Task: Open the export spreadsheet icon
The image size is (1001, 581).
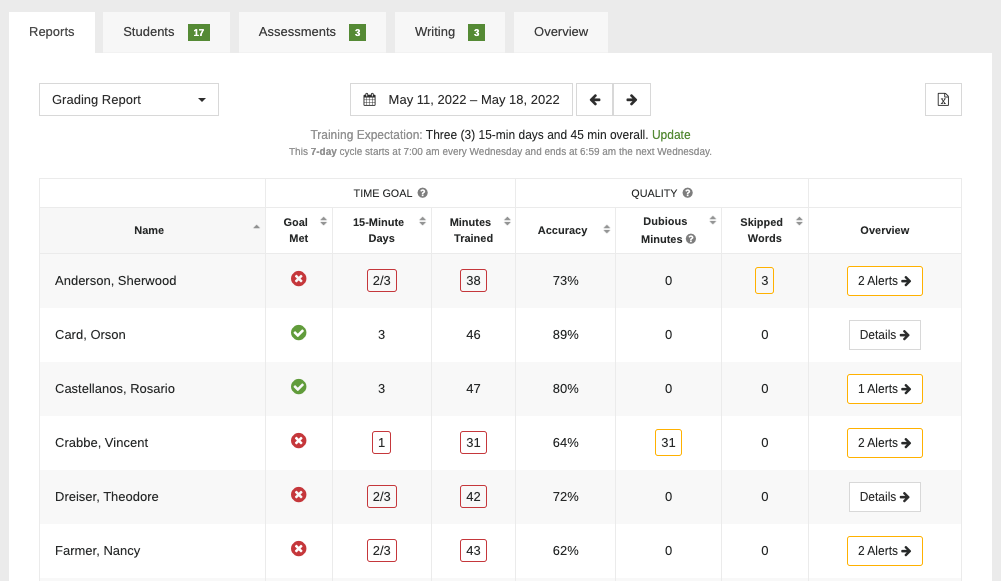Action: point(941,99)
